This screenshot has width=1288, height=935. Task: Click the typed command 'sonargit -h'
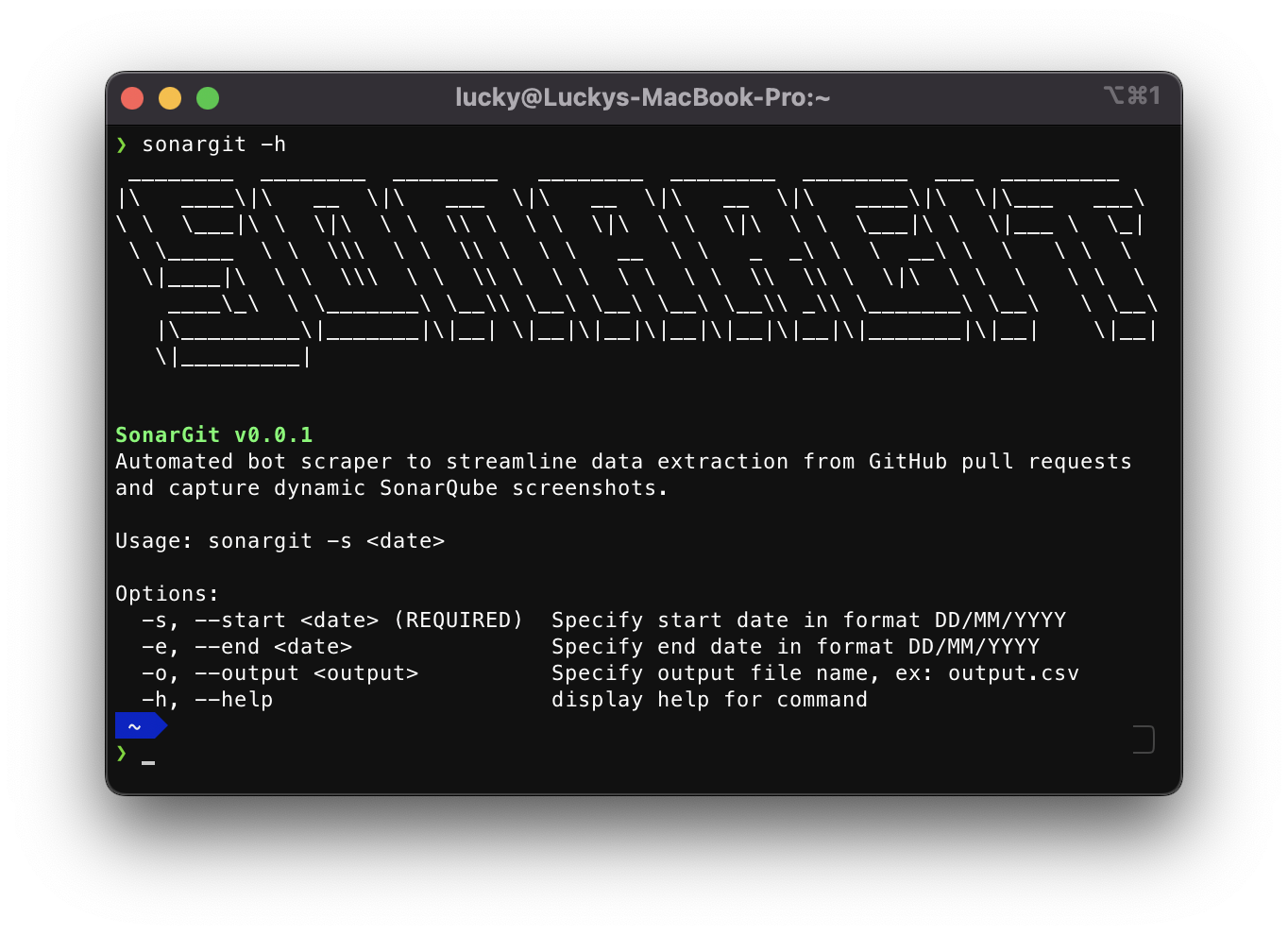[213, 144]
